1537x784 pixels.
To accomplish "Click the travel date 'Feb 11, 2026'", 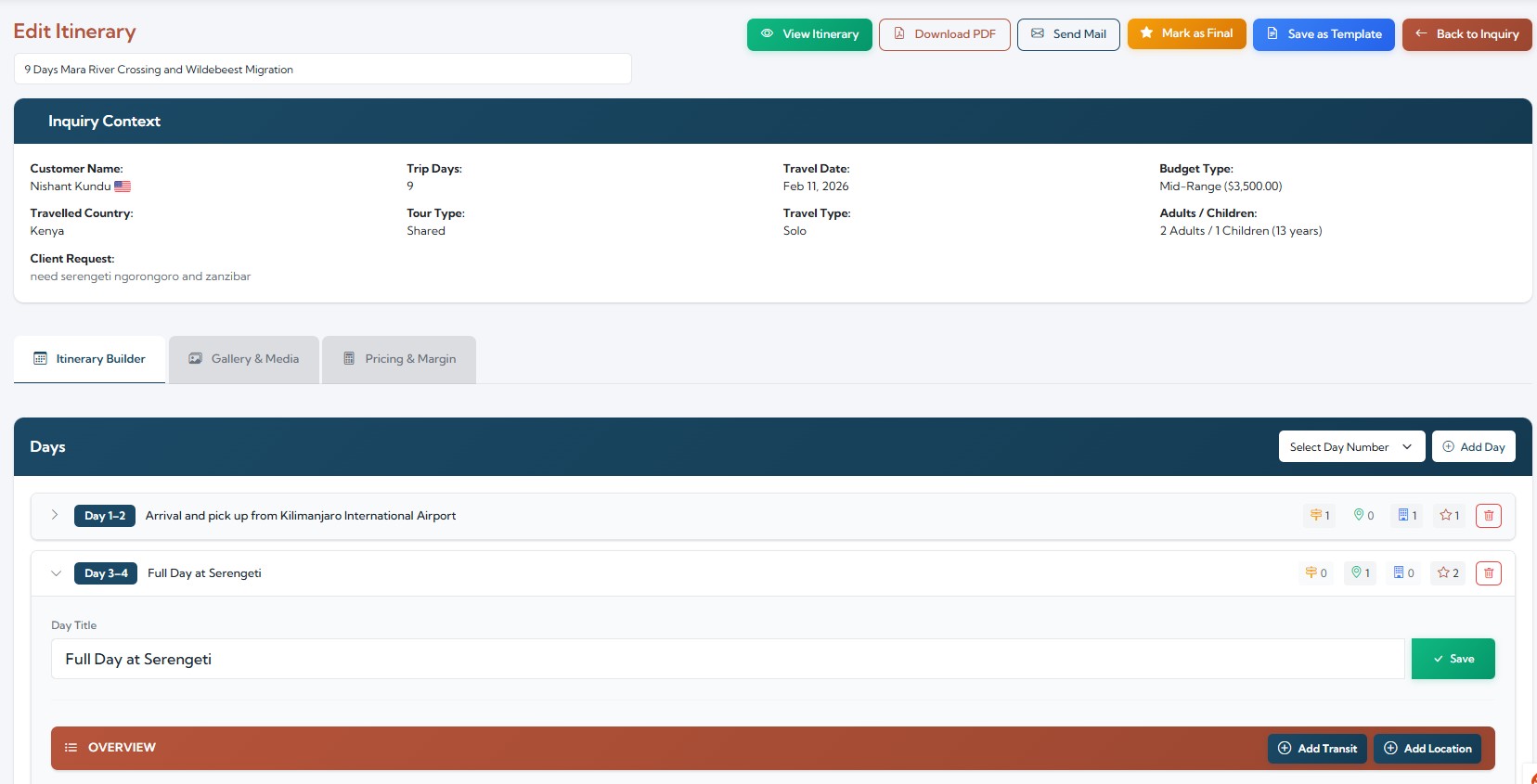I will 816,186.
